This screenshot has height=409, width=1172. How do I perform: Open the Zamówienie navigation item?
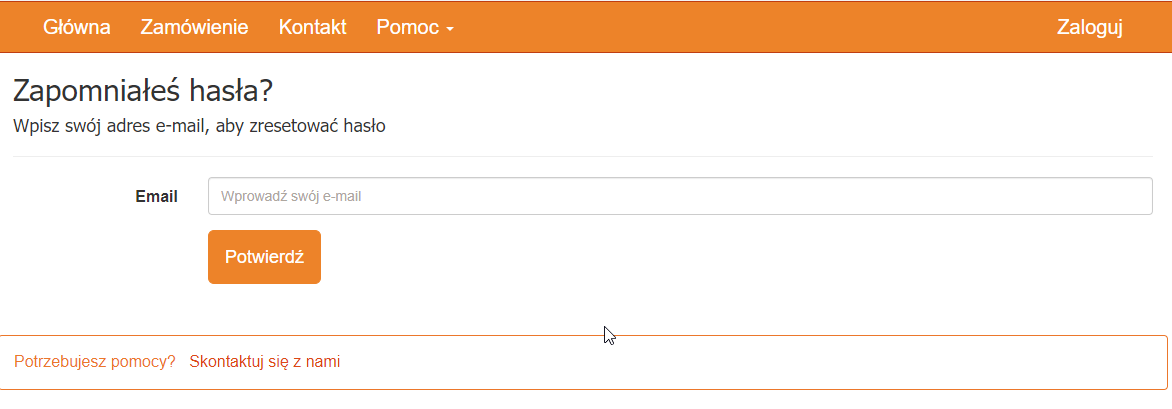tap(194, 27)
